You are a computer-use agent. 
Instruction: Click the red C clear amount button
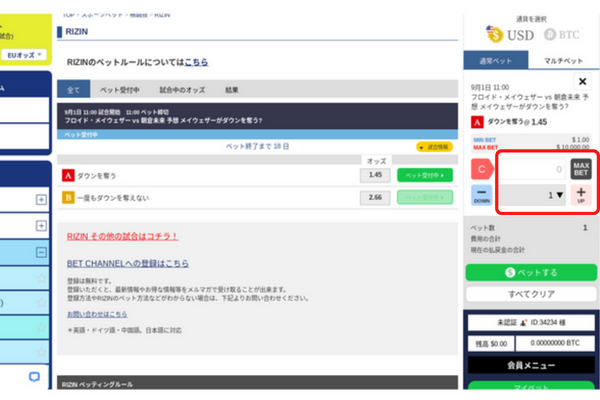pyautogui.click(x=482, y=169)
